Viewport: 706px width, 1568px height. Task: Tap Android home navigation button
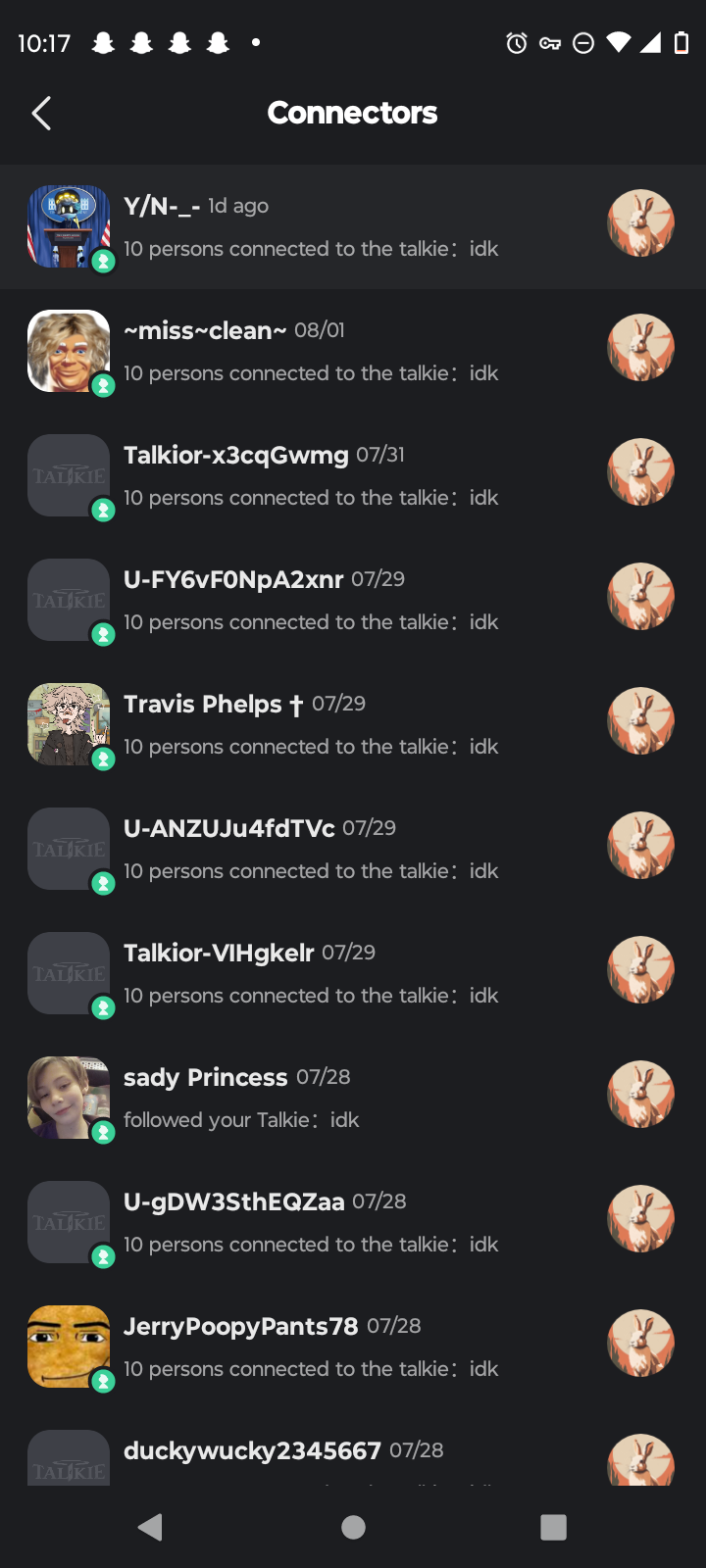point(353,1527)
